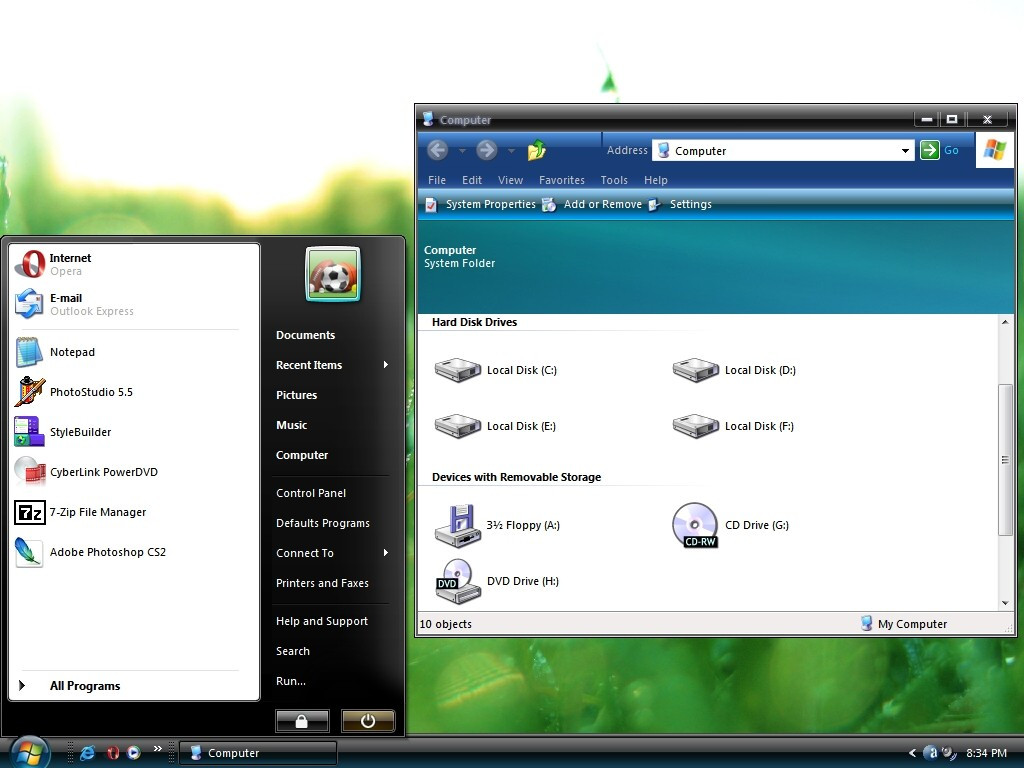Click Settings toolbar item
Screen dimensions: 1024x768
coord(680,204)
